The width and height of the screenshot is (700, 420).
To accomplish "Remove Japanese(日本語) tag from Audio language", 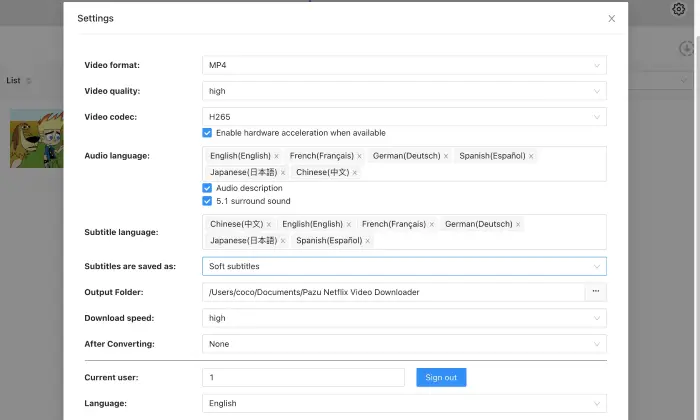I will [x=283, y=173].
